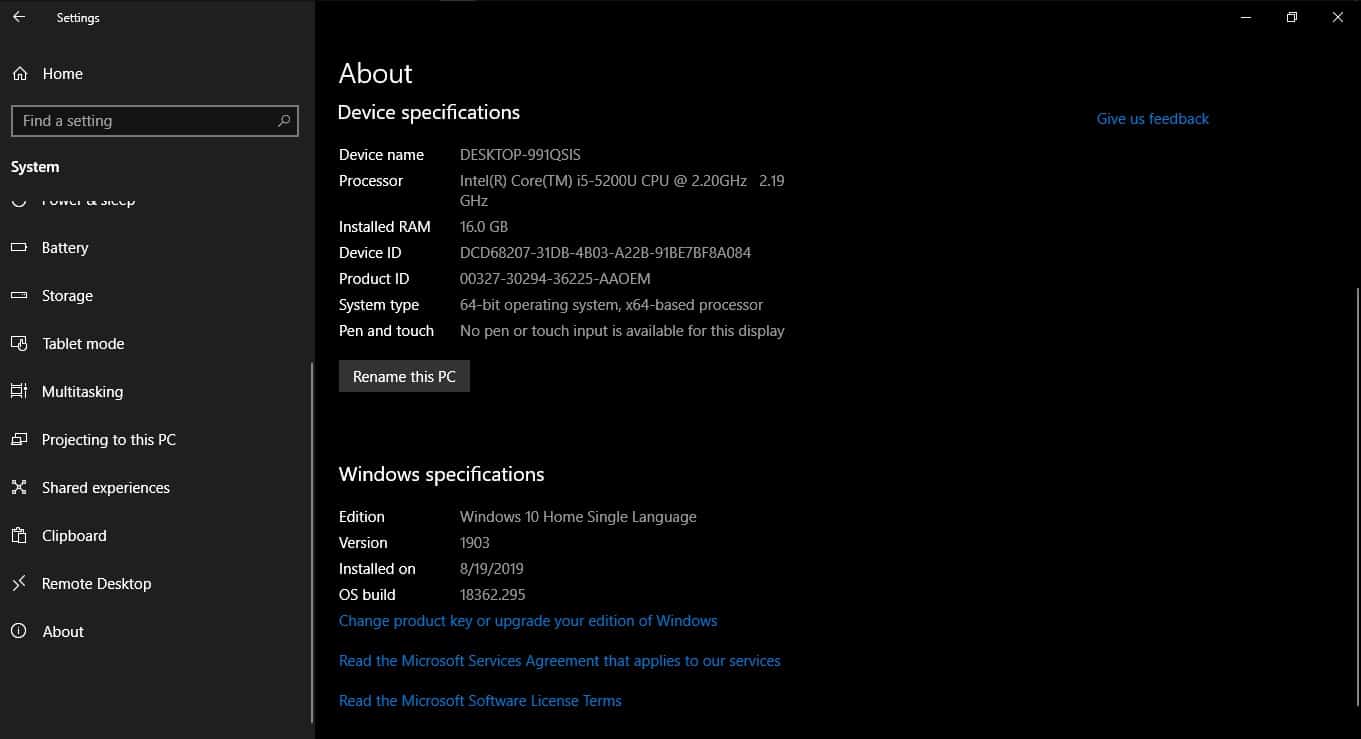Select OS build number 18362.295
The height and width of the screenshot is (739, 1361).
[x=493, y=595]
